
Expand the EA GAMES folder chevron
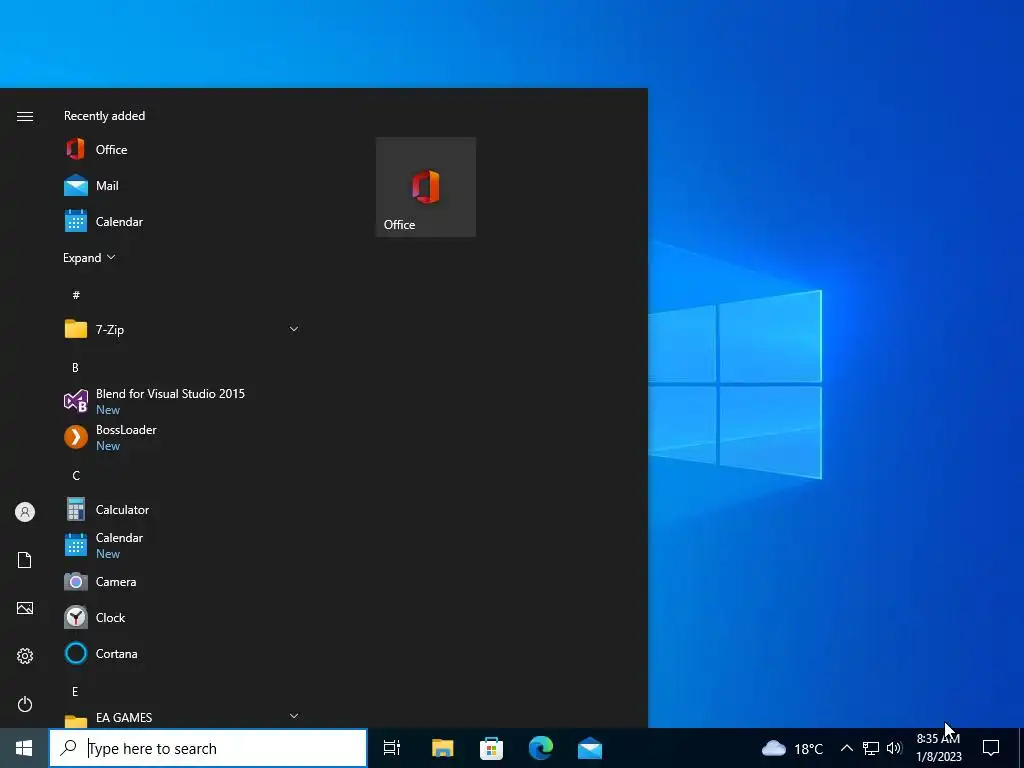point(294,716)
